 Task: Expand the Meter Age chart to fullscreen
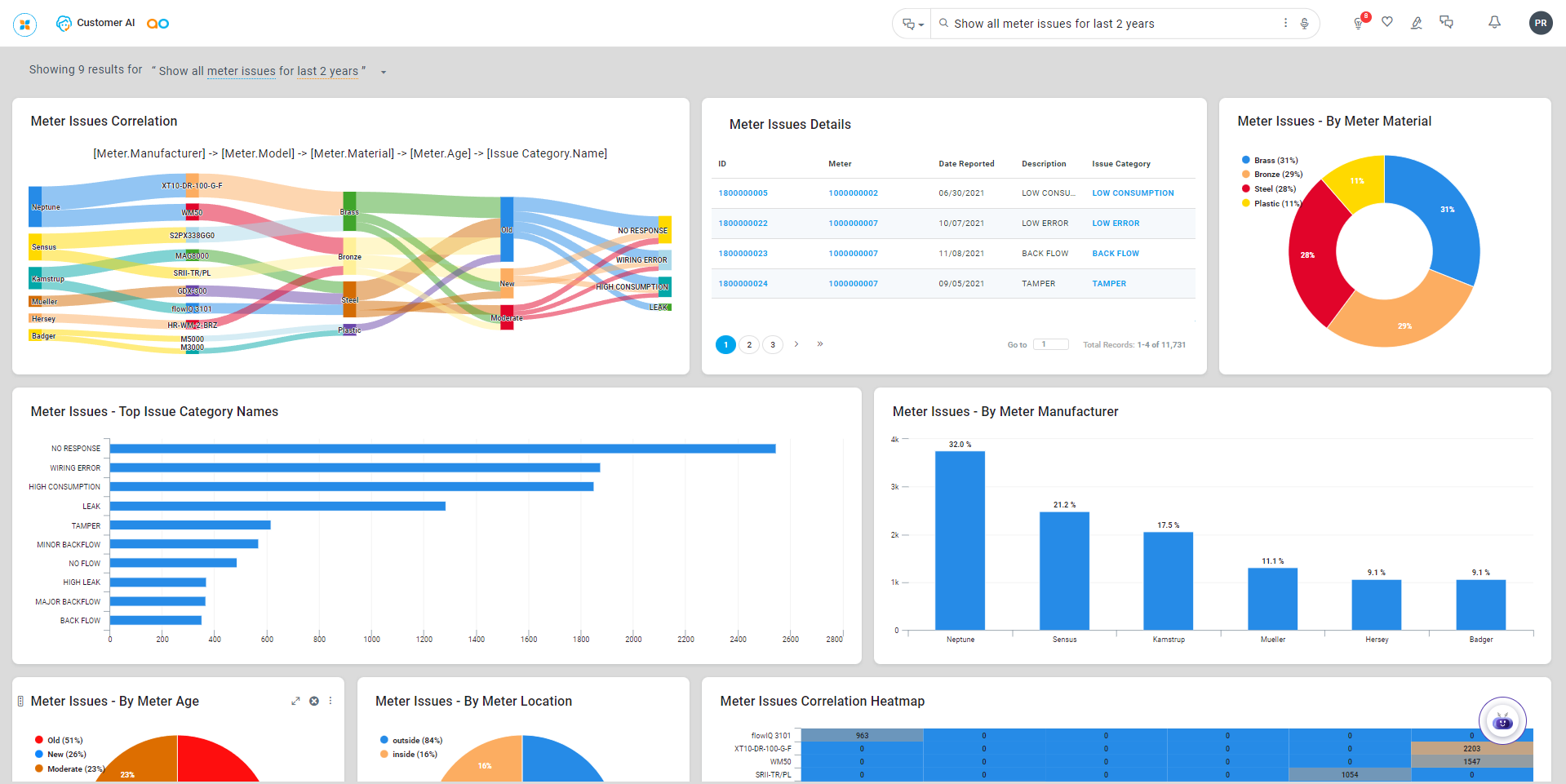pos(295,701)
